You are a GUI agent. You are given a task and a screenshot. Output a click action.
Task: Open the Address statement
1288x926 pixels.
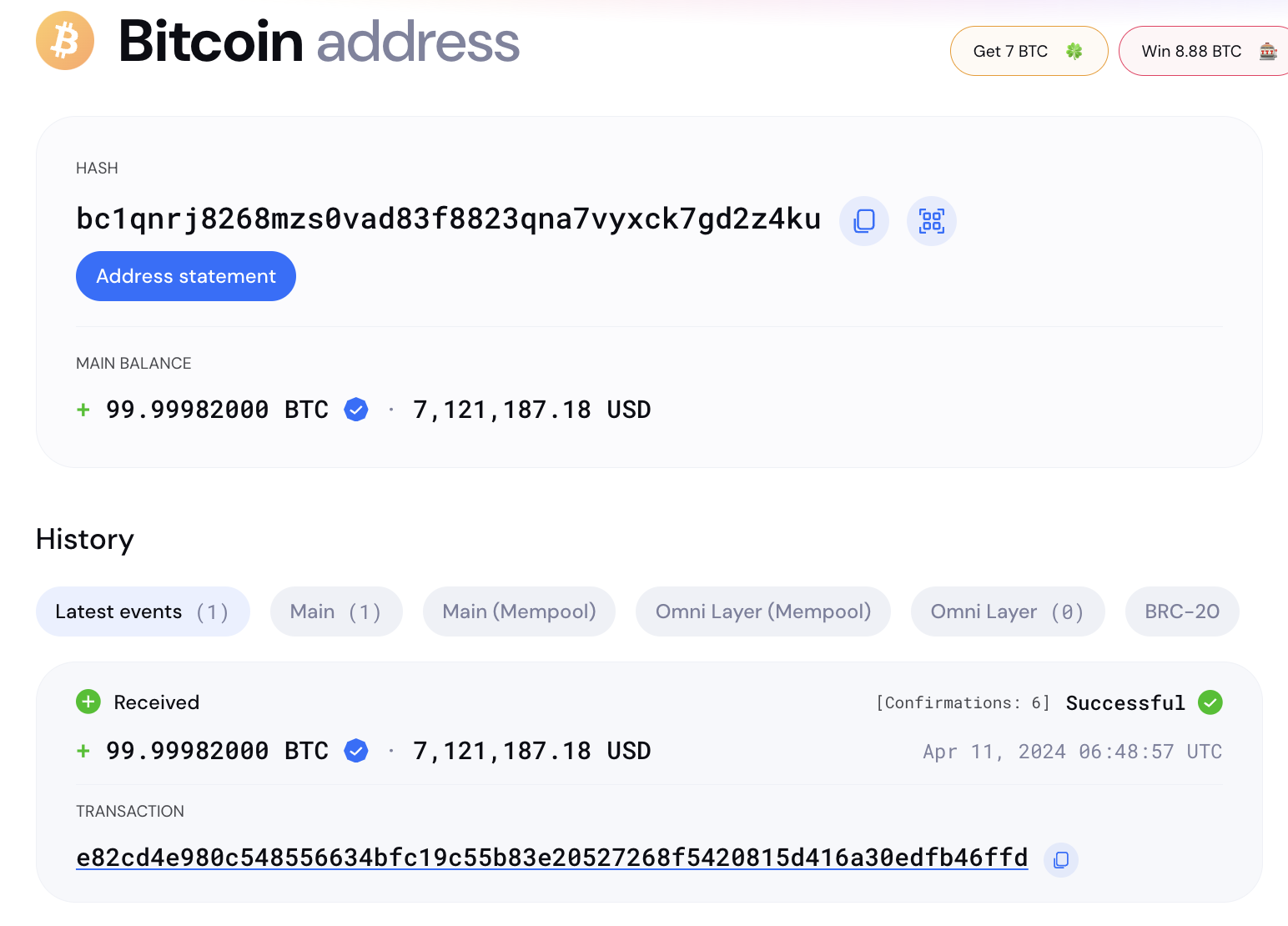click(185, 276)
